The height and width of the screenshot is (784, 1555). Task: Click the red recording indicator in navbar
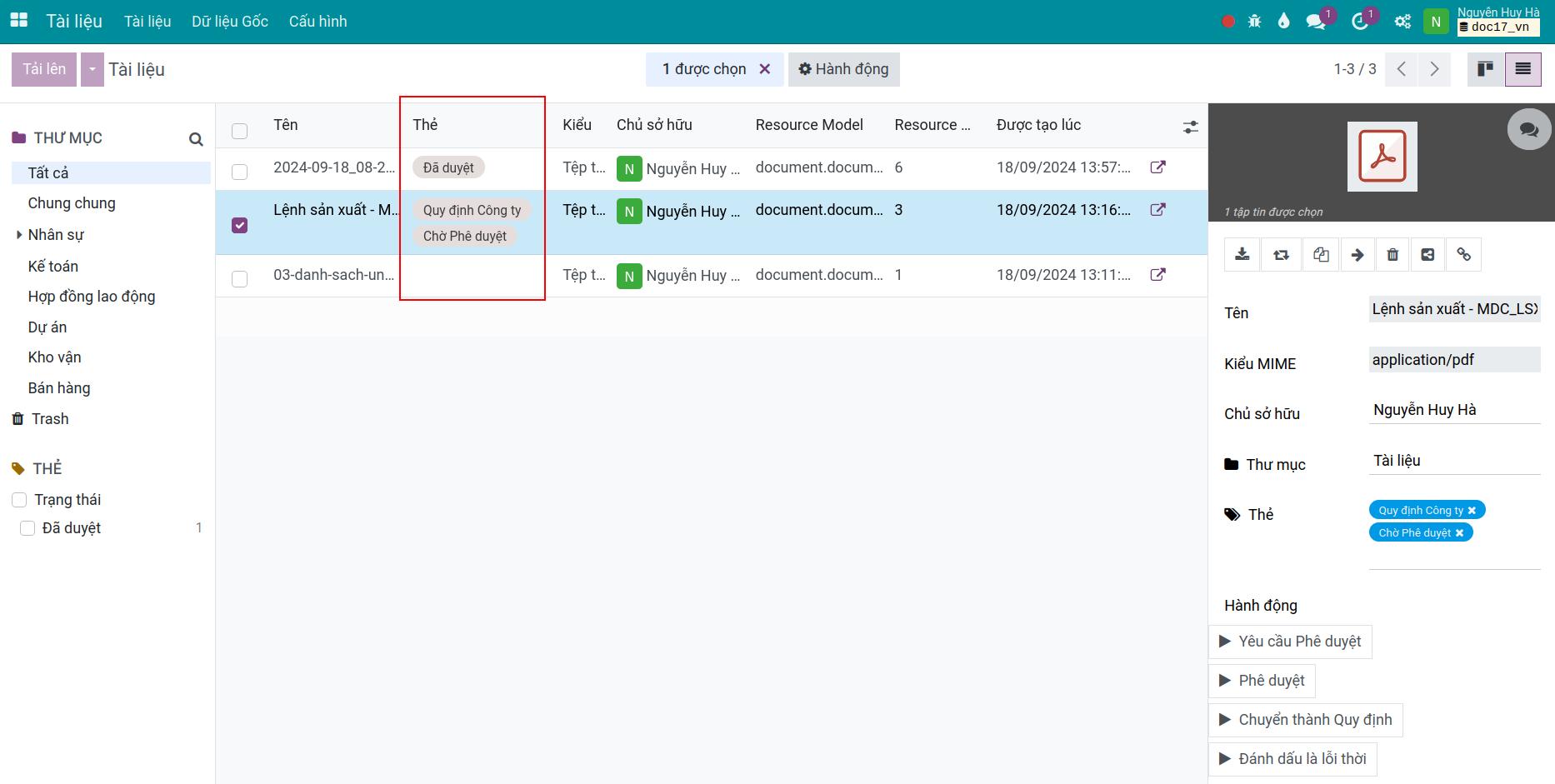[x=1227, y=22]
